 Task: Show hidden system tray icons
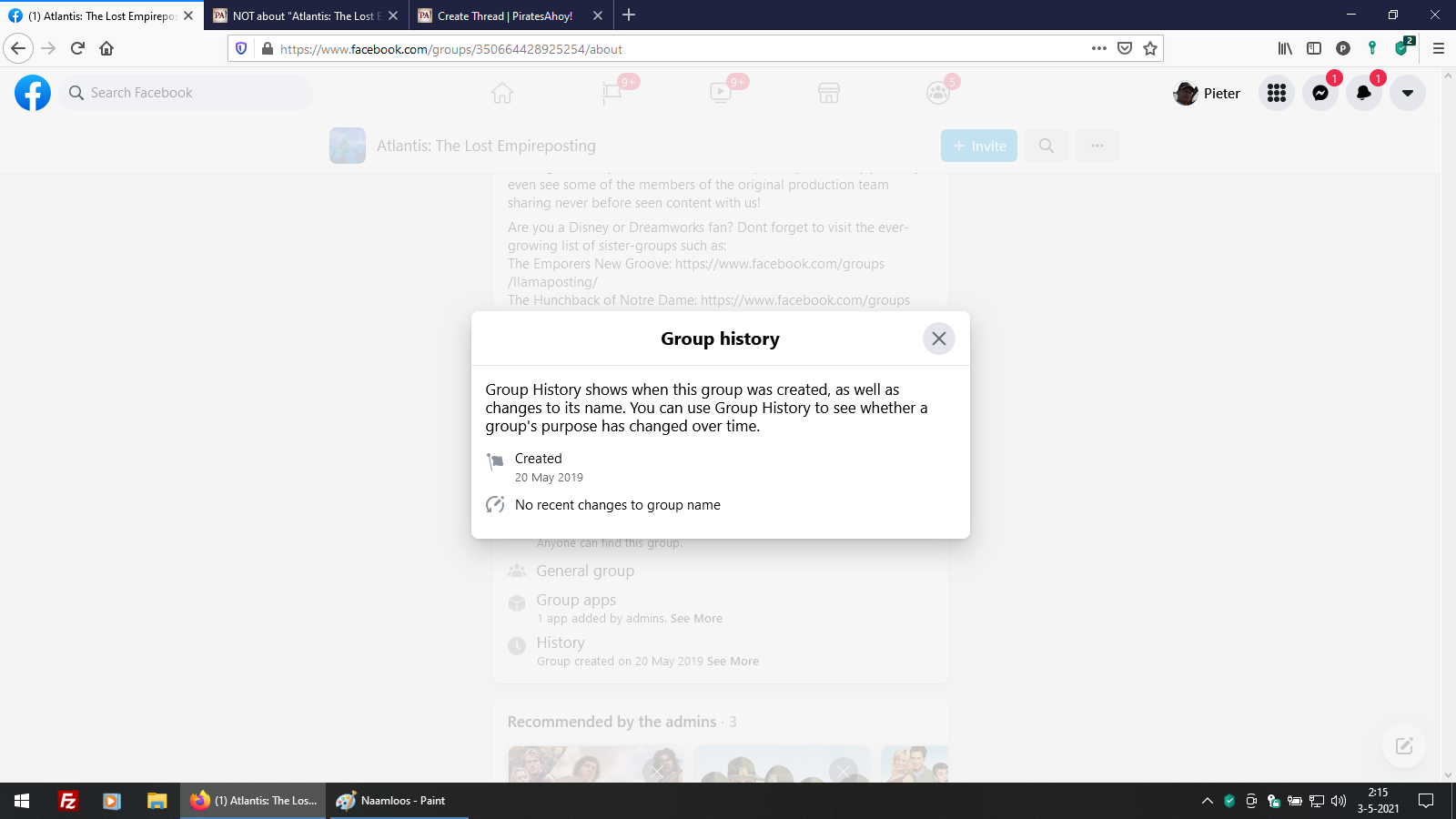1208,801
